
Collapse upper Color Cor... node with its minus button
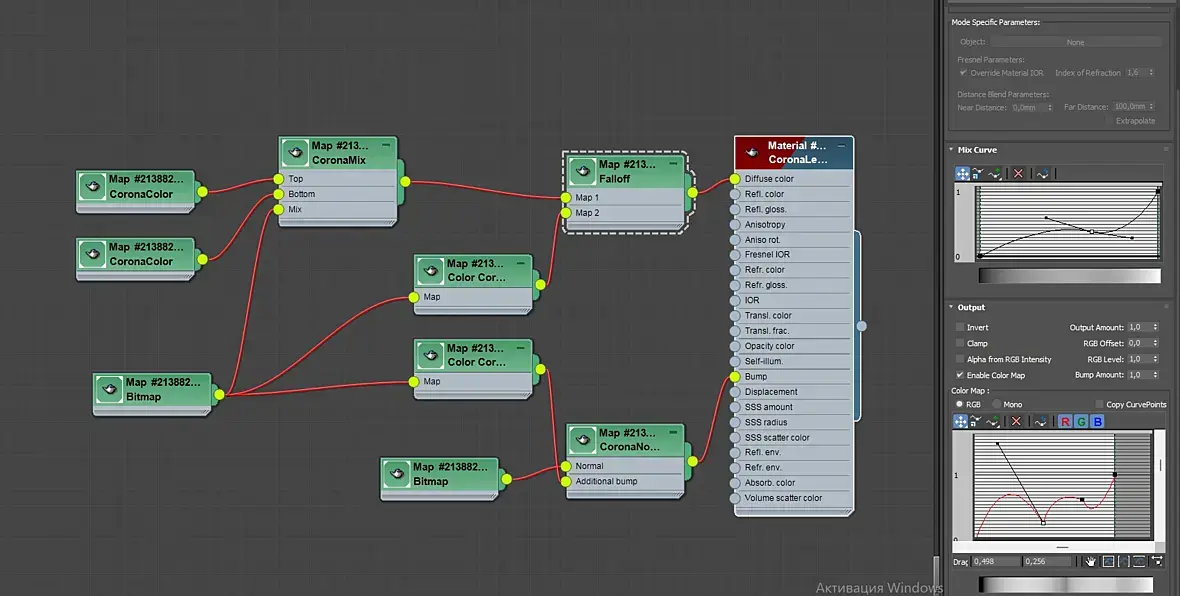pyautogui.click(x=520, y=263)
